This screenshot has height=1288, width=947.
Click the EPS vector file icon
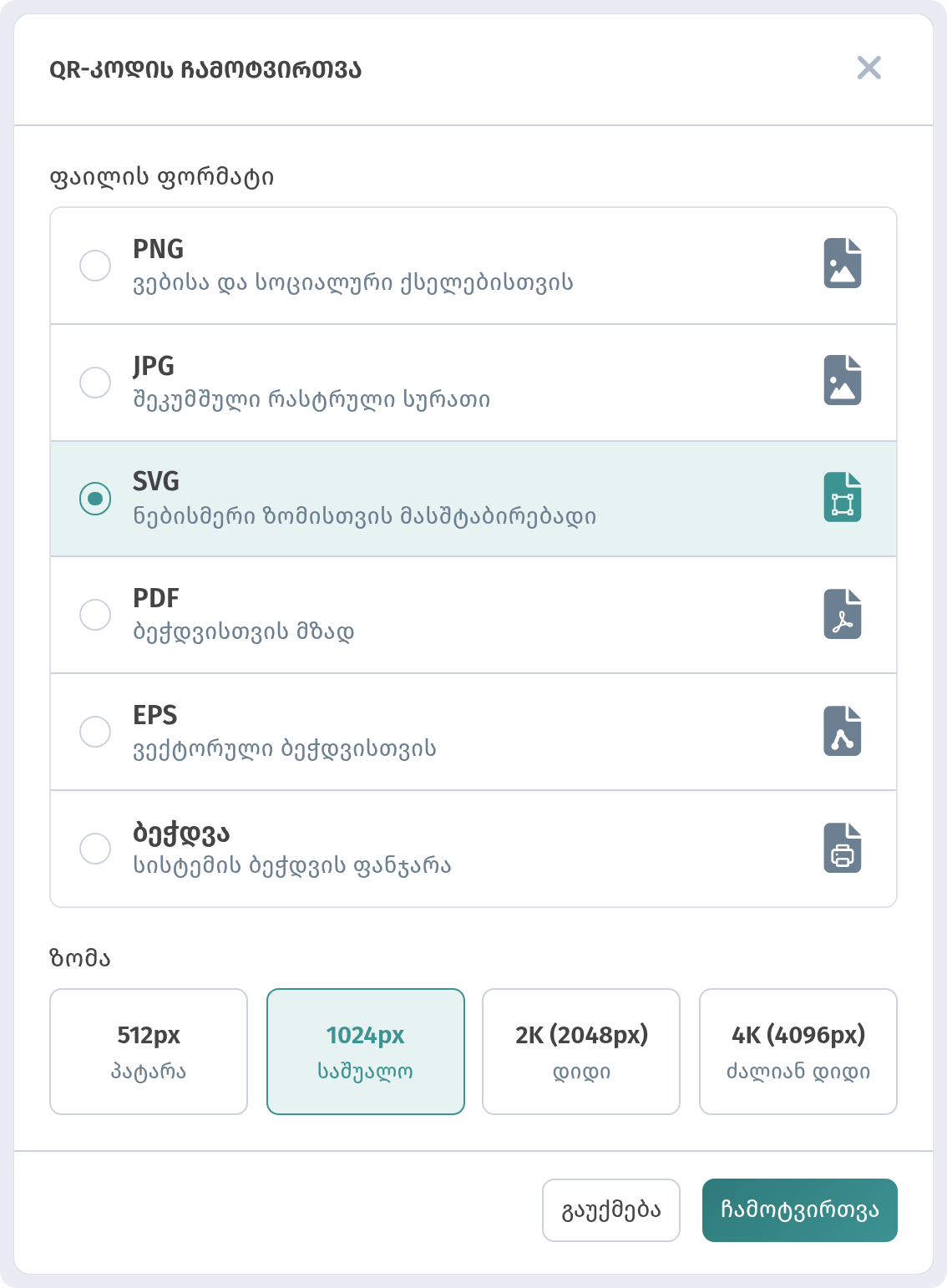[843, 731]
